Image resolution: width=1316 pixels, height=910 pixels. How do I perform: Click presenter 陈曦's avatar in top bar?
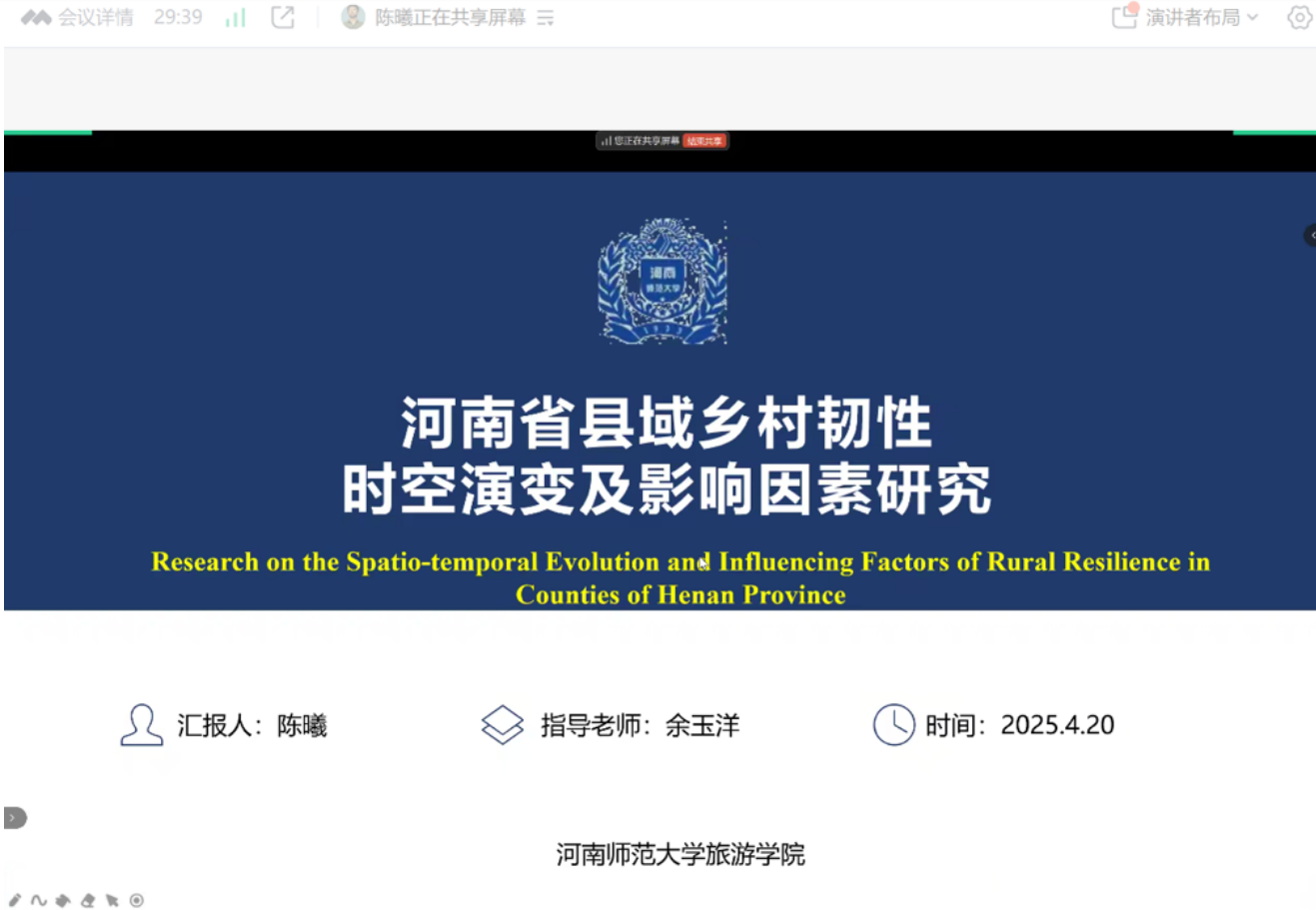click(353, 17)
